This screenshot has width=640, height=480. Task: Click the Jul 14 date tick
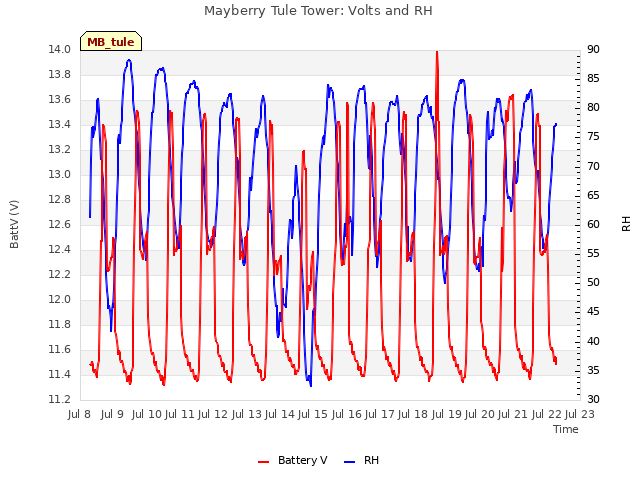(x=280, y=415)
